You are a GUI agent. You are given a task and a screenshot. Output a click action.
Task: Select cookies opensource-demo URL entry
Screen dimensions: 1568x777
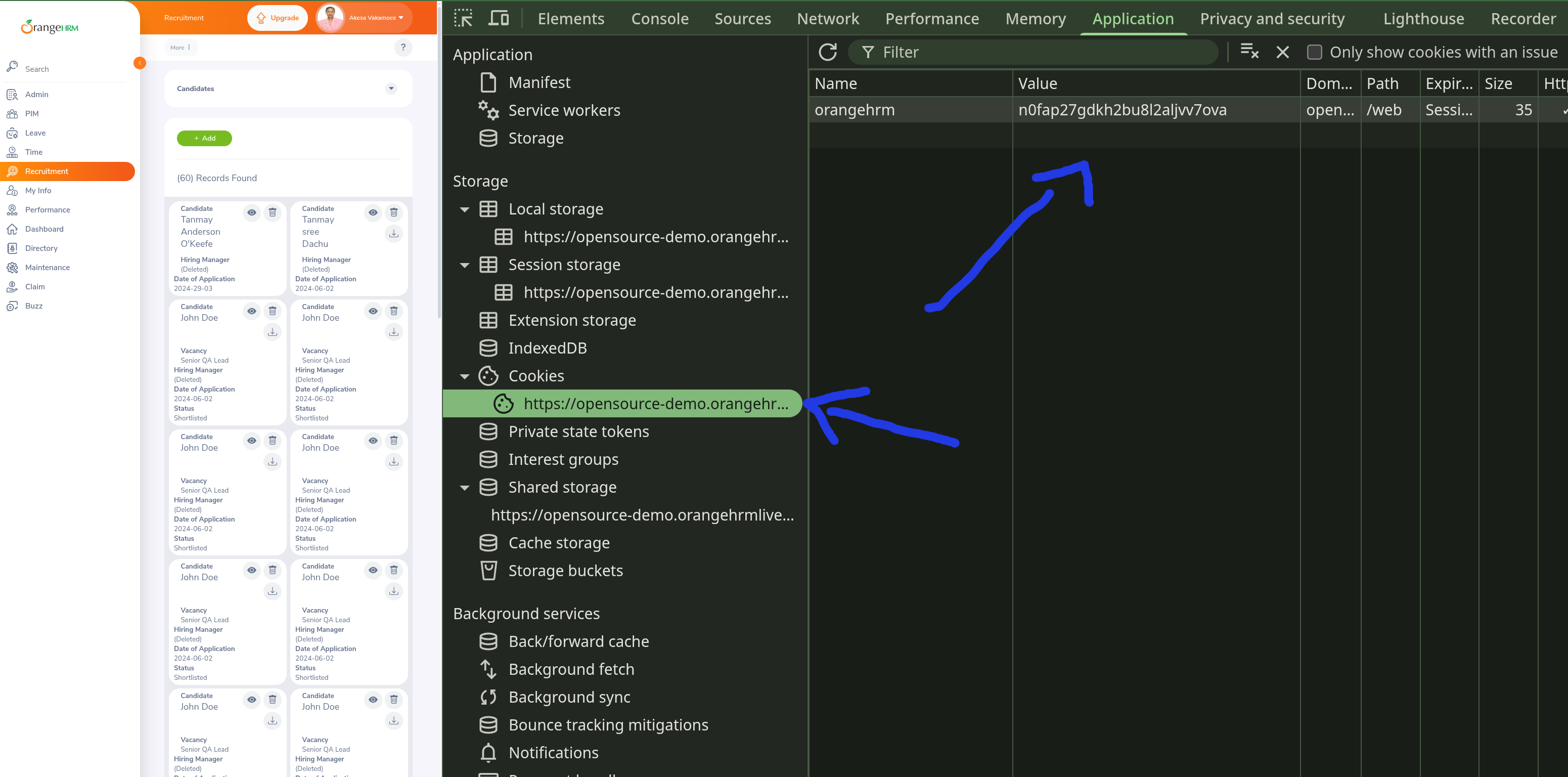pyautogui.click(x=622, y=404)
